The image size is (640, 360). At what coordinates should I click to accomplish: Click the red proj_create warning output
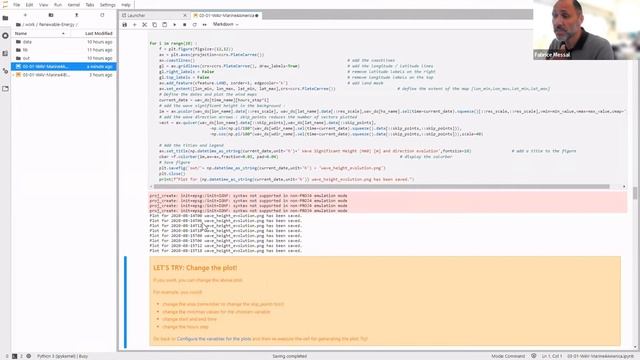(388, 203)
